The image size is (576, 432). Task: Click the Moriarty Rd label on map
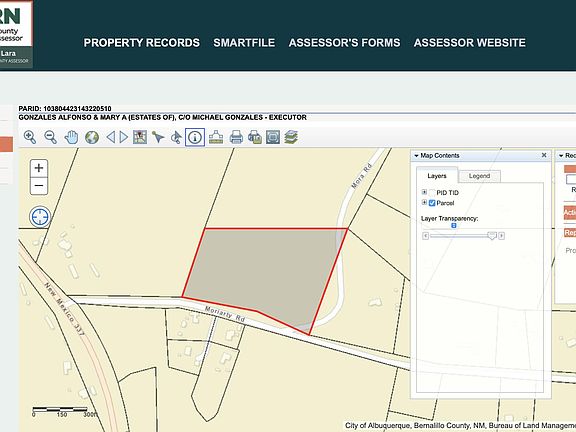225,314
